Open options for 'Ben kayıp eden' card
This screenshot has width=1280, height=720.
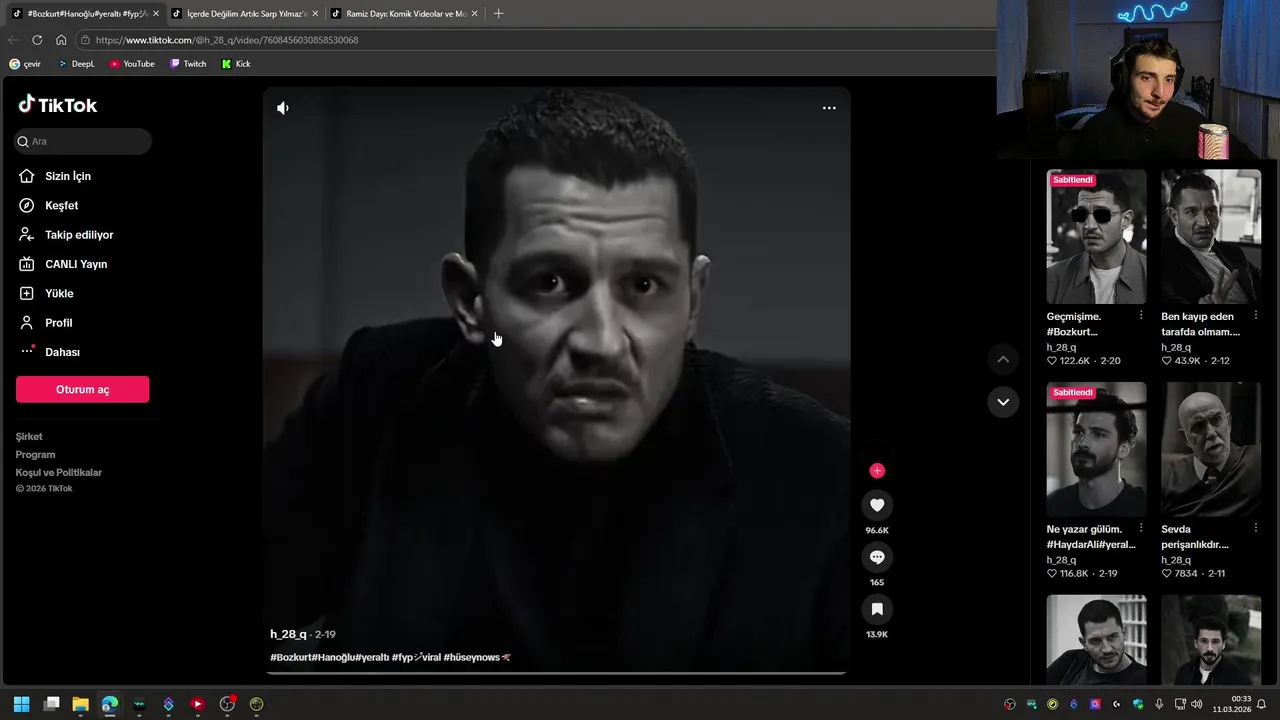tap(1256, 315)
